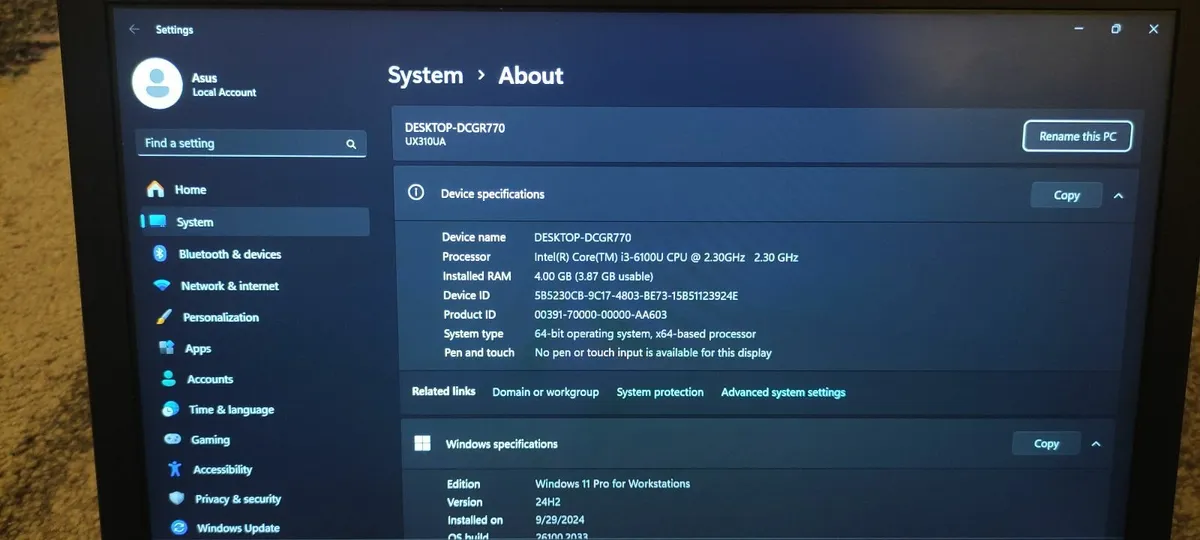Click the Accessibility figure icon
This screenshot has width=1200, height=540.
175,469
